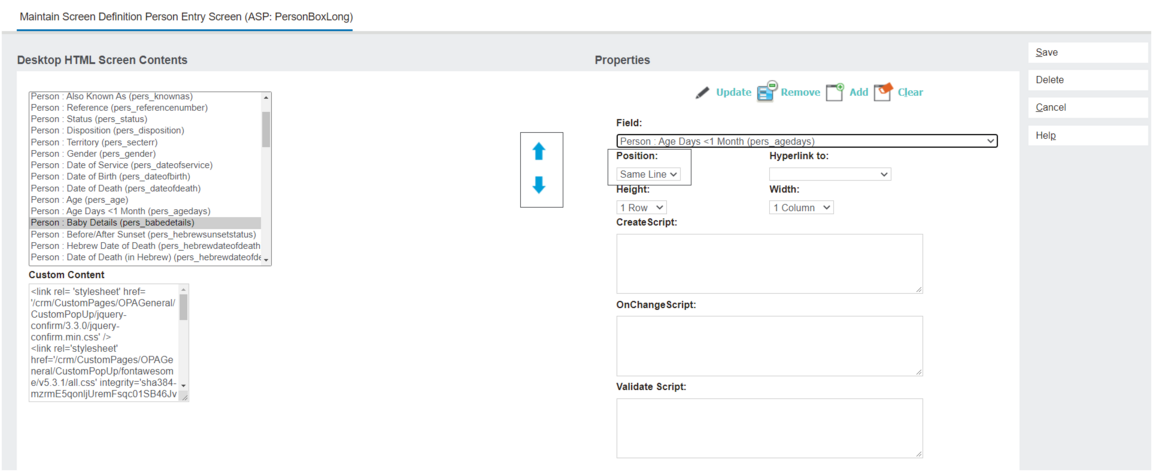Select Person : Date of Death (pers_dateofdeath) row

(145, 187)
